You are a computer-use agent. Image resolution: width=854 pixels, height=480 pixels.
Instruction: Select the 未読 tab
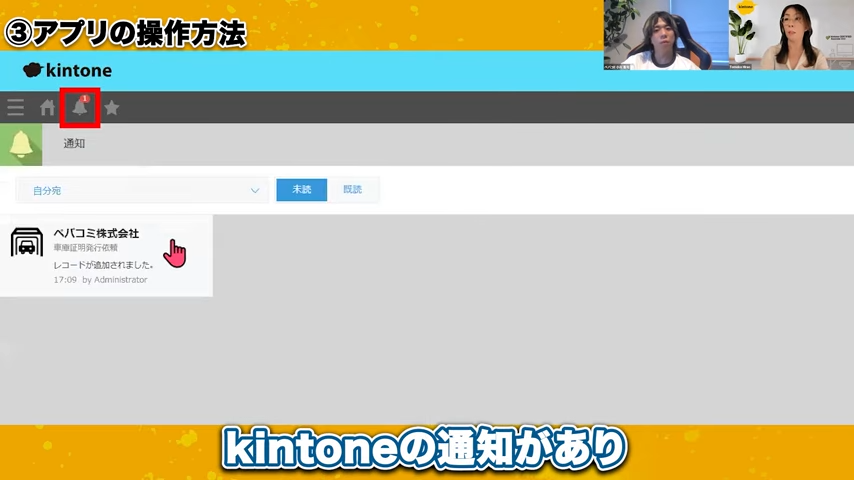pos(301,190)
